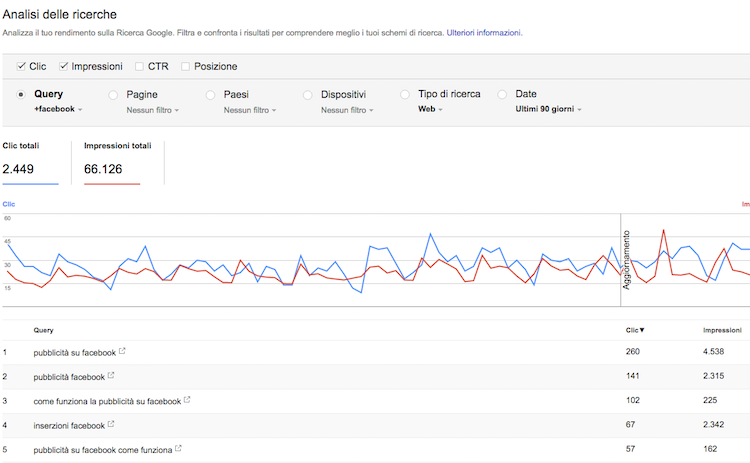Select the Dispositivi radio button

coord(308,95)
